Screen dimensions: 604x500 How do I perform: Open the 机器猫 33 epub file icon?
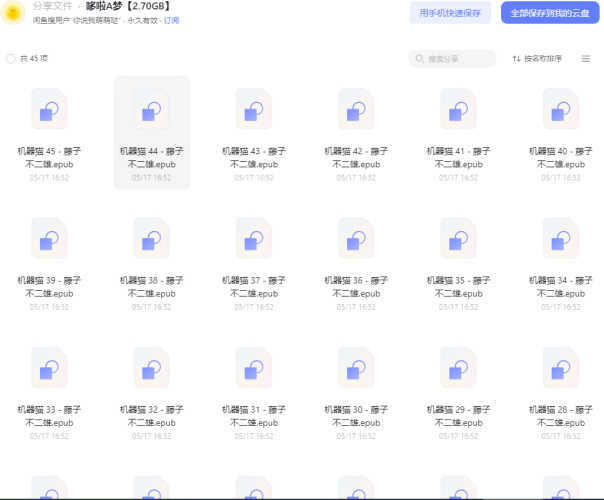(x=49, y=367)
